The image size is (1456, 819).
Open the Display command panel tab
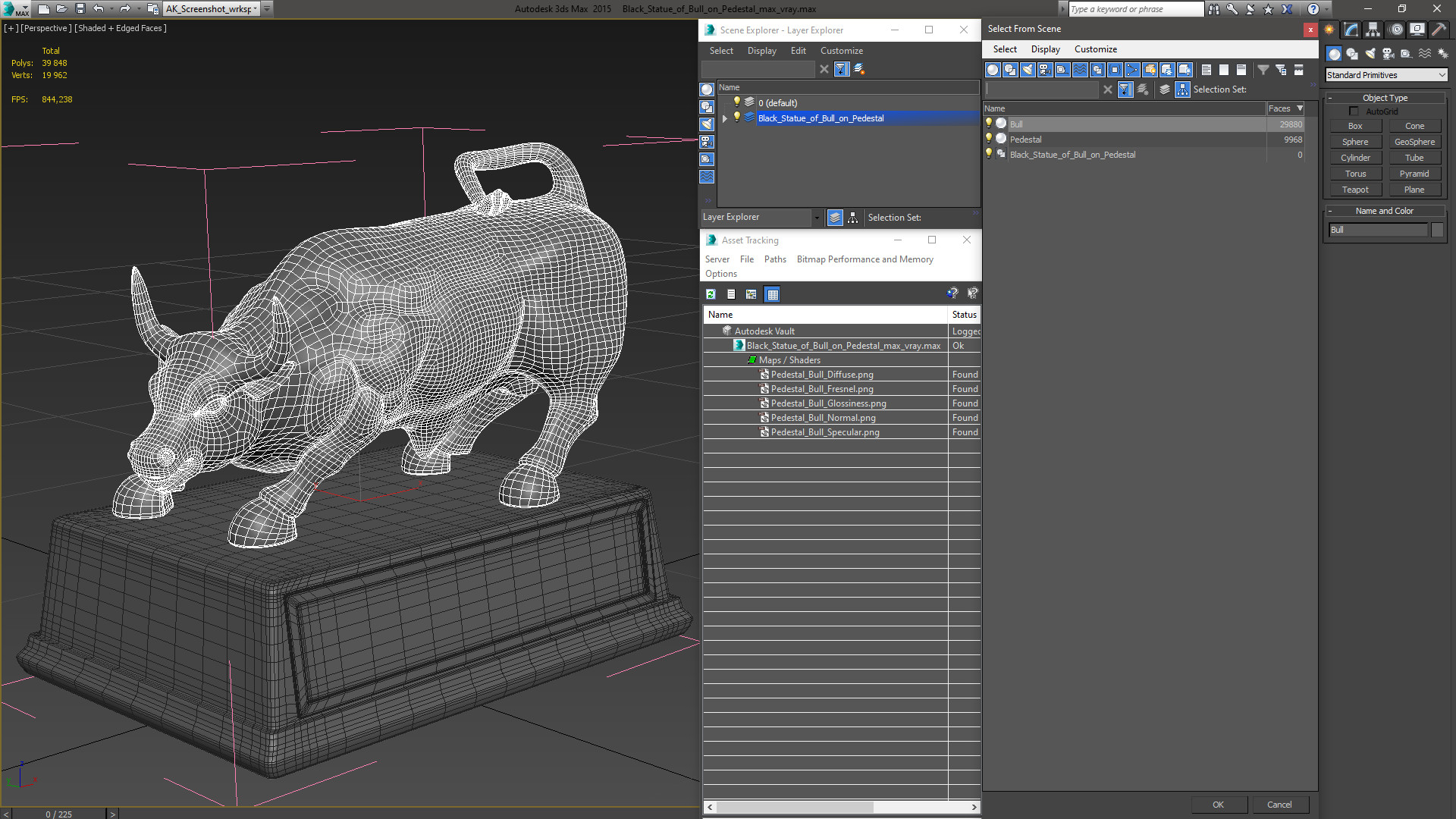coord(1417,30)
